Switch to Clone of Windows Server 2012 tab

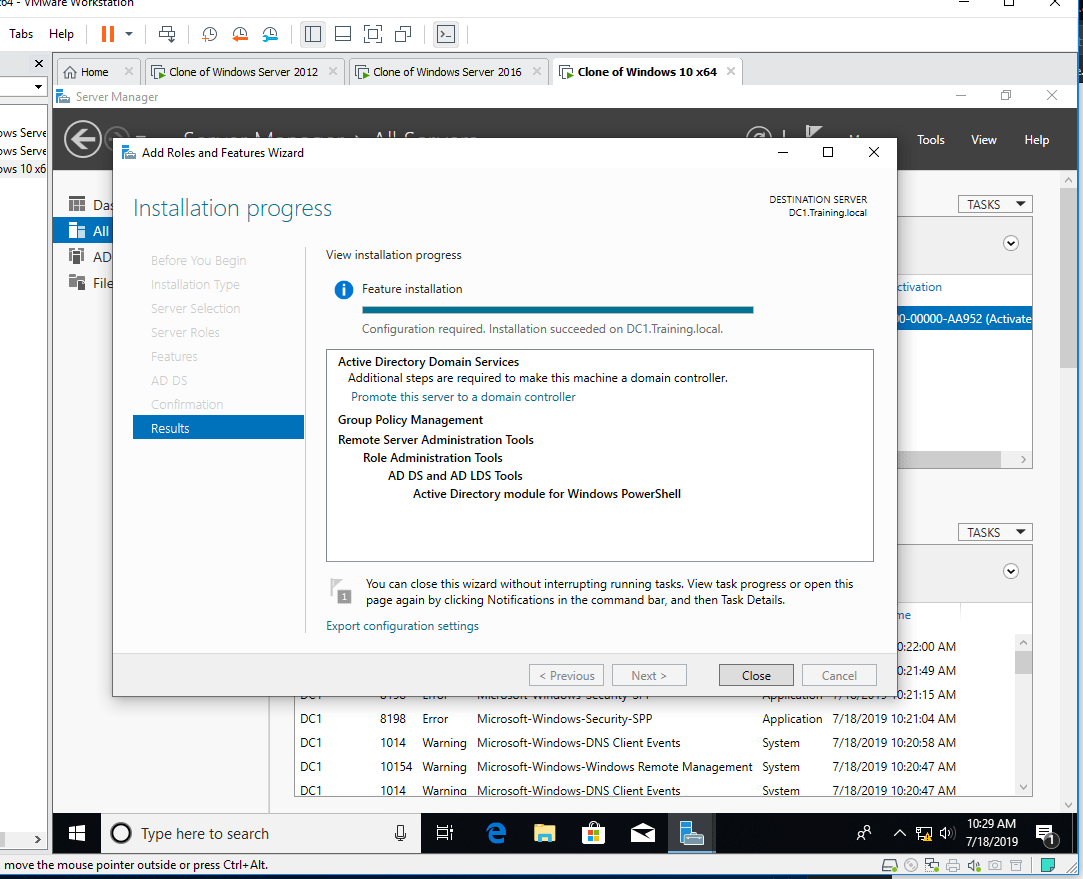243,72
